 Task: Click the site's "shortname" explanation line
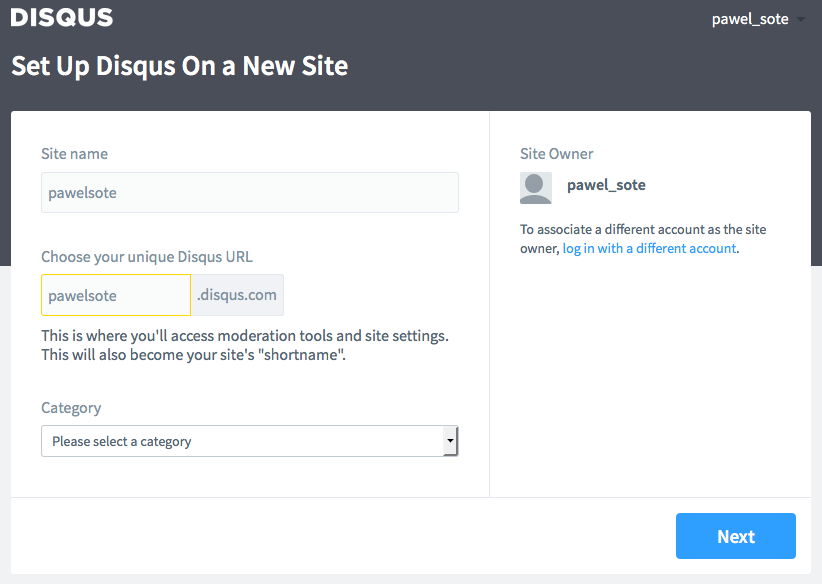point(193,355)
